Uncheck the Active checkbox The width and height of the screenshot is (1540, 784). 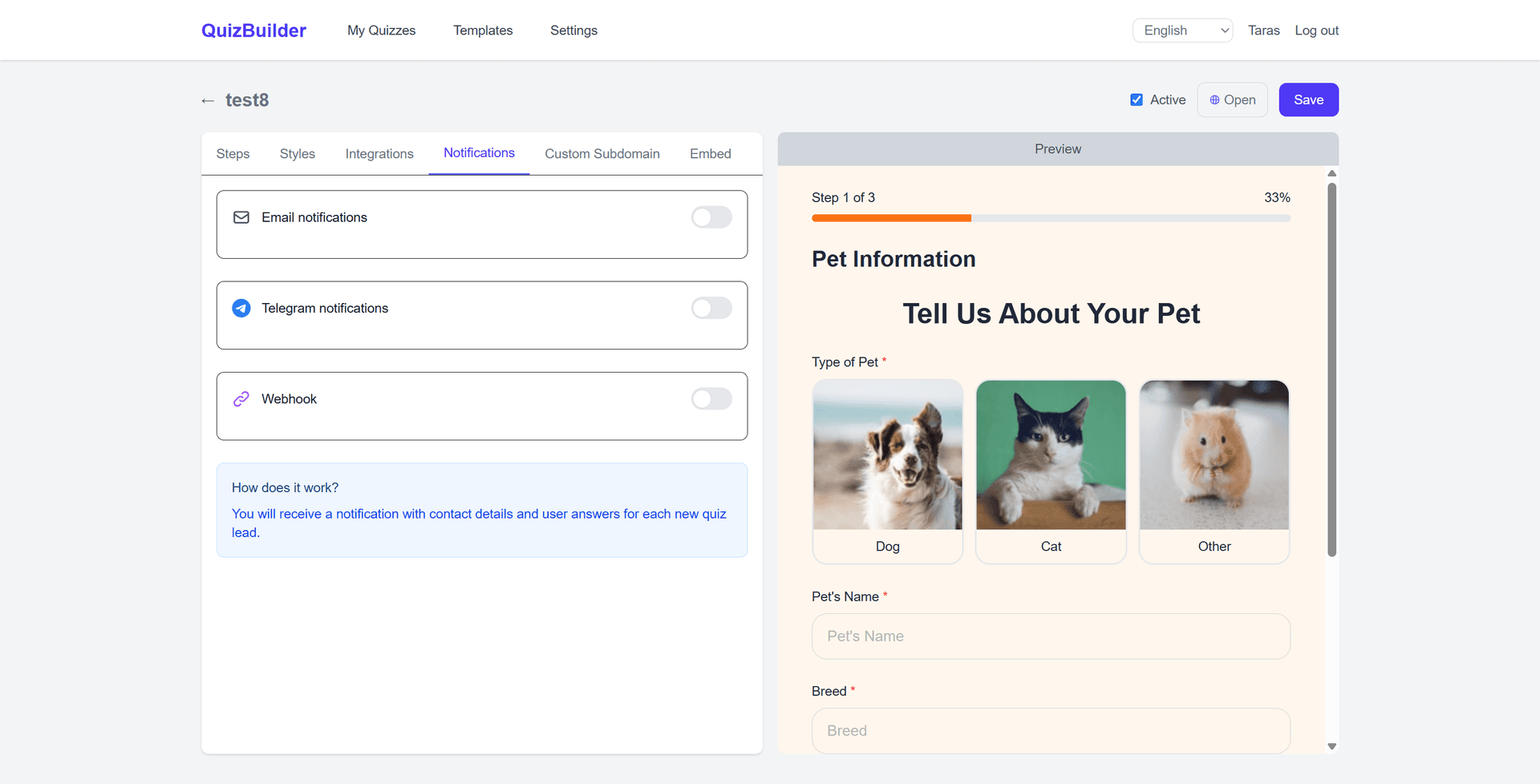tap(1137, 99)
